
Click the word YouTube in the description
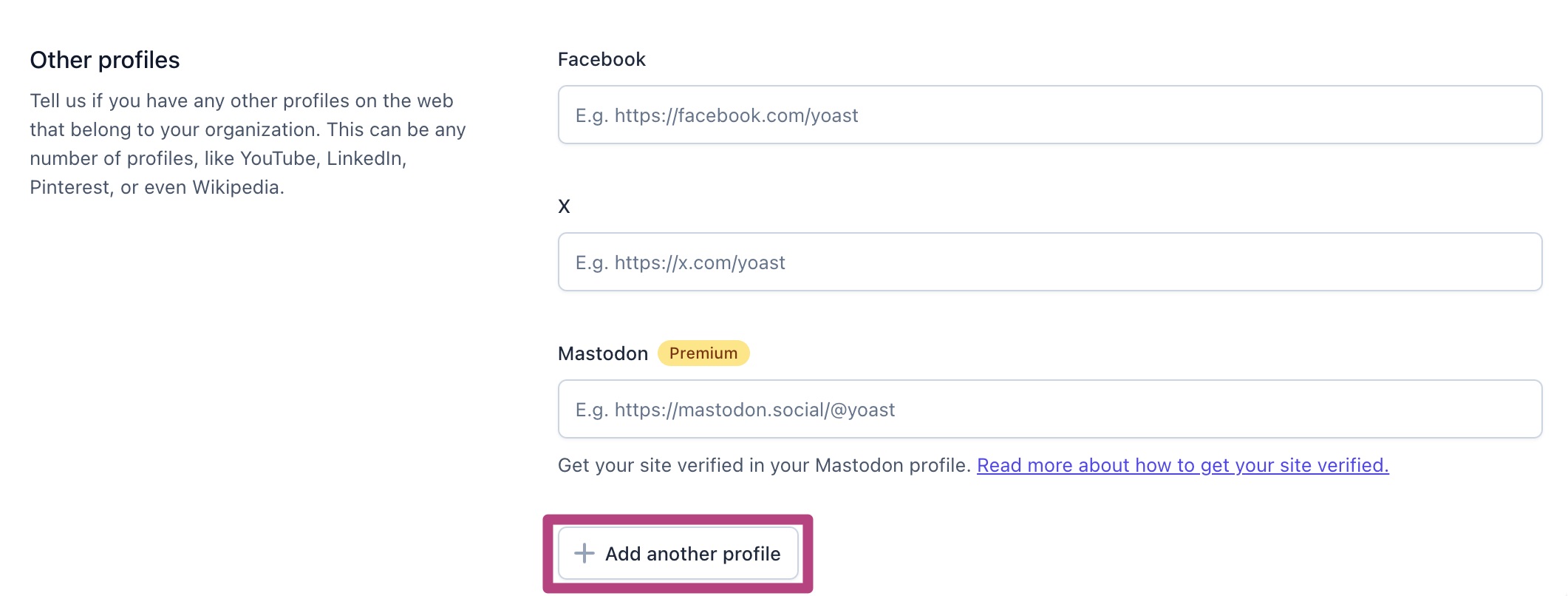coord(278,158)
